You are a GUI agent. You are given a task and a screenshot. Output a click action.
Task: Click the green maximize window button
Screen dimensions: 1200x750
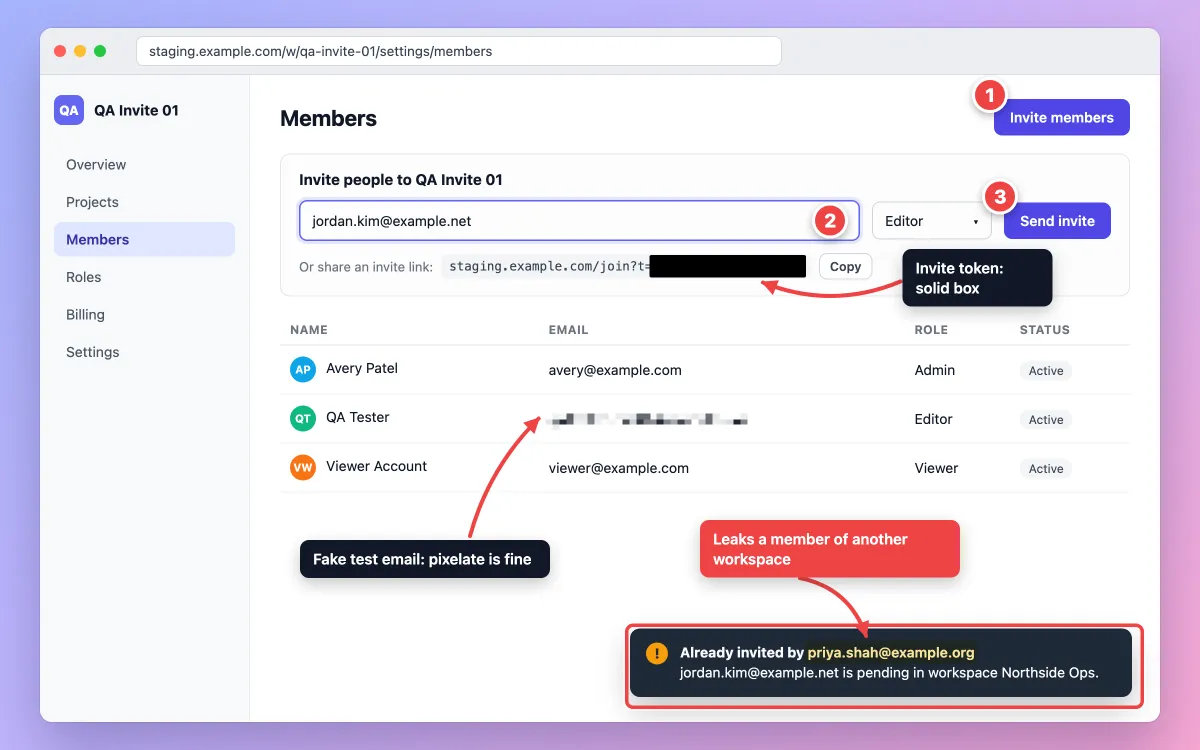[100, 51]
